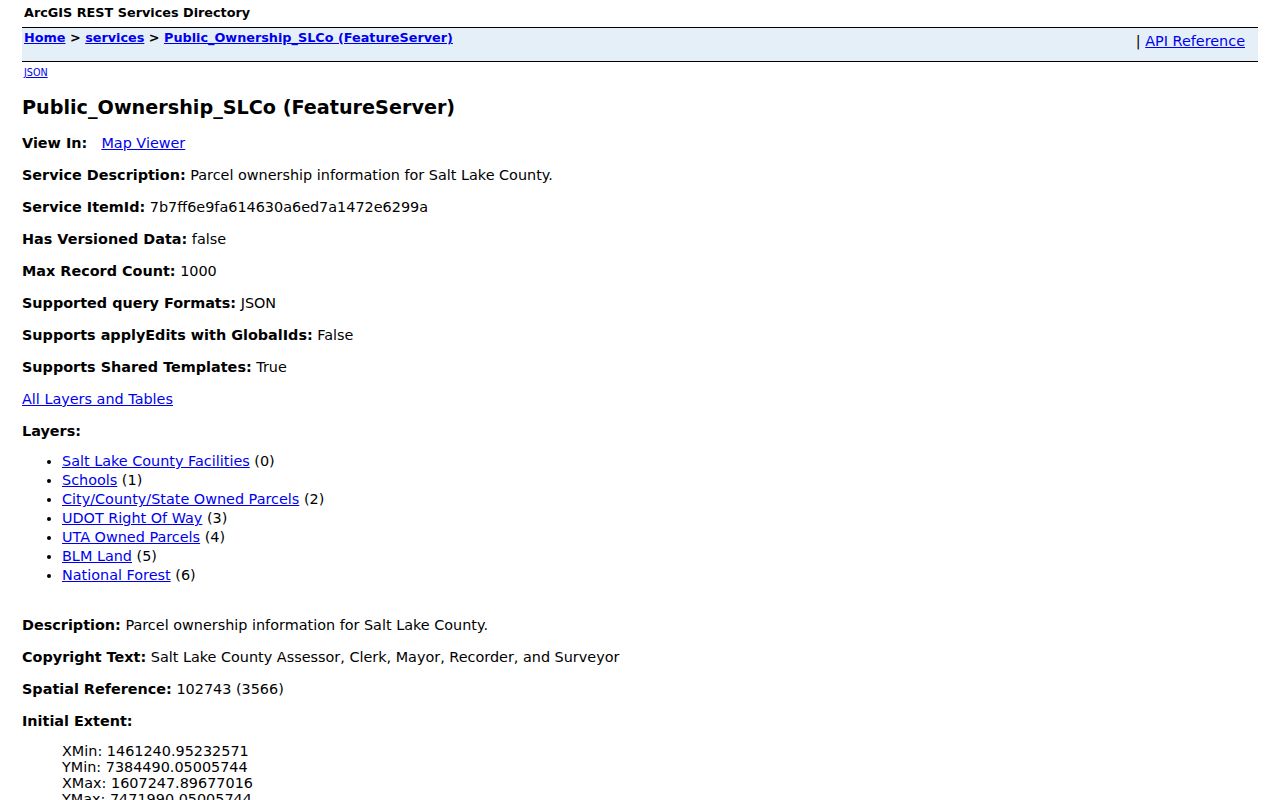Click the Supported query Formats value JSON
The height and width of the screenshot is (800, 1280).
tap(258, 303)
